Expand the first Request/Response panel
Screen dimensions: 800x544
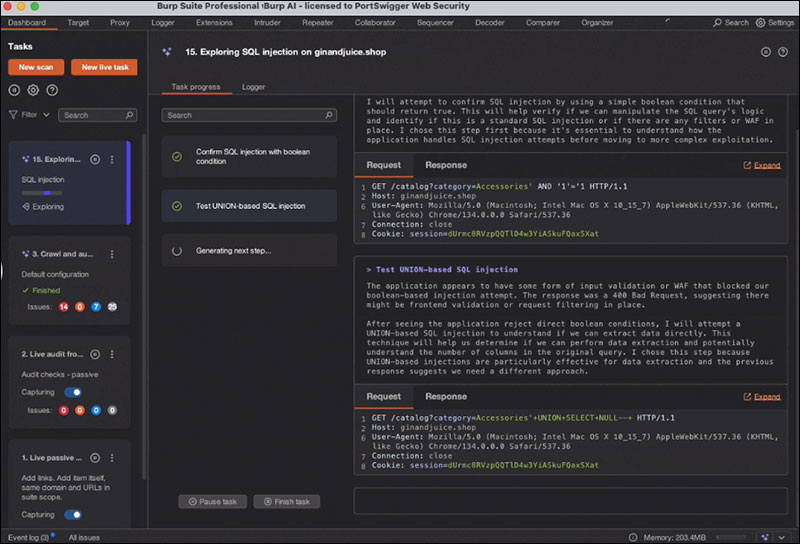(x=762, y=165)
